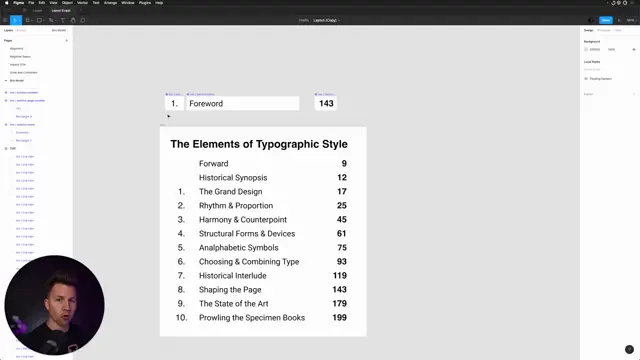
Task: Click 'Harmony & Counterpoint' entry
Action: [243, 220]
